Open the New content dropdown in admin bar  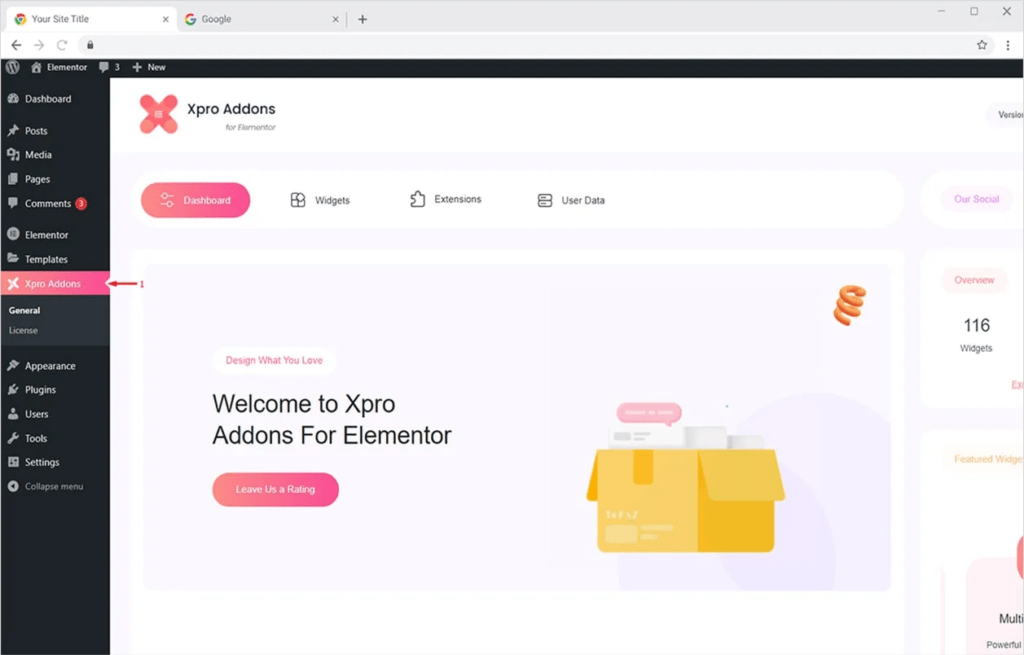[x=149, y=67]
